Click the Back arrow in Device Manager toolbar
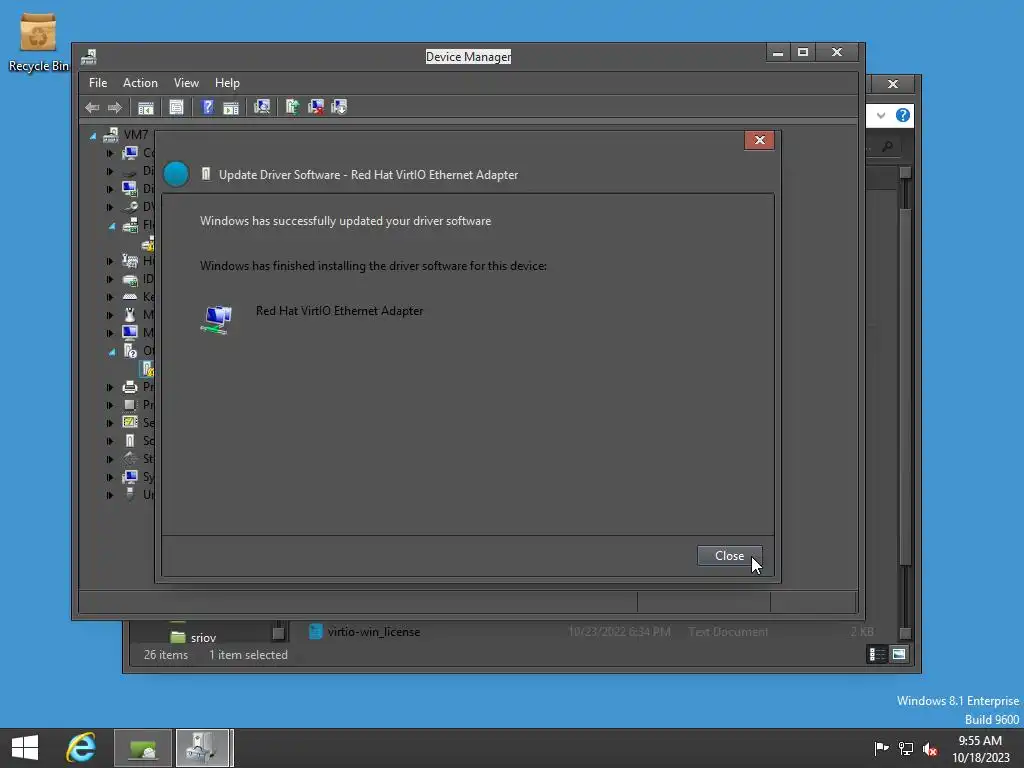The width and height of the screenshot is (1024, 768). coord(92,107)
